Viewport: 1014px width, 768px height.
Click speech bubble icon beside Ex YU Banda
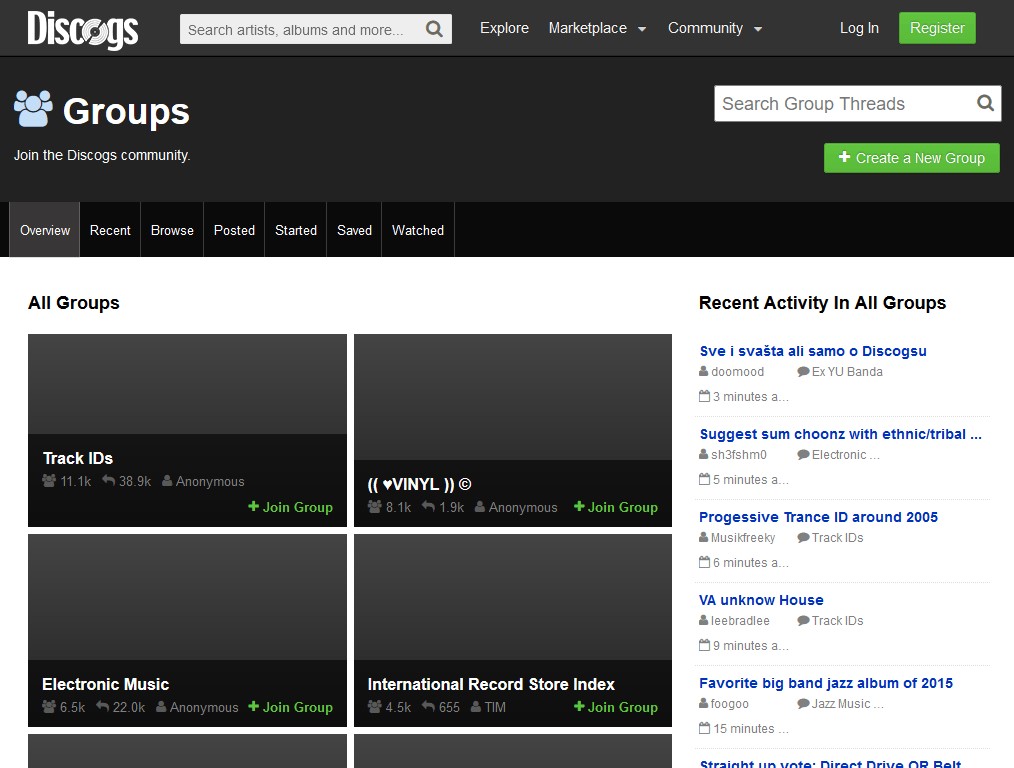(x=803, y=372)
